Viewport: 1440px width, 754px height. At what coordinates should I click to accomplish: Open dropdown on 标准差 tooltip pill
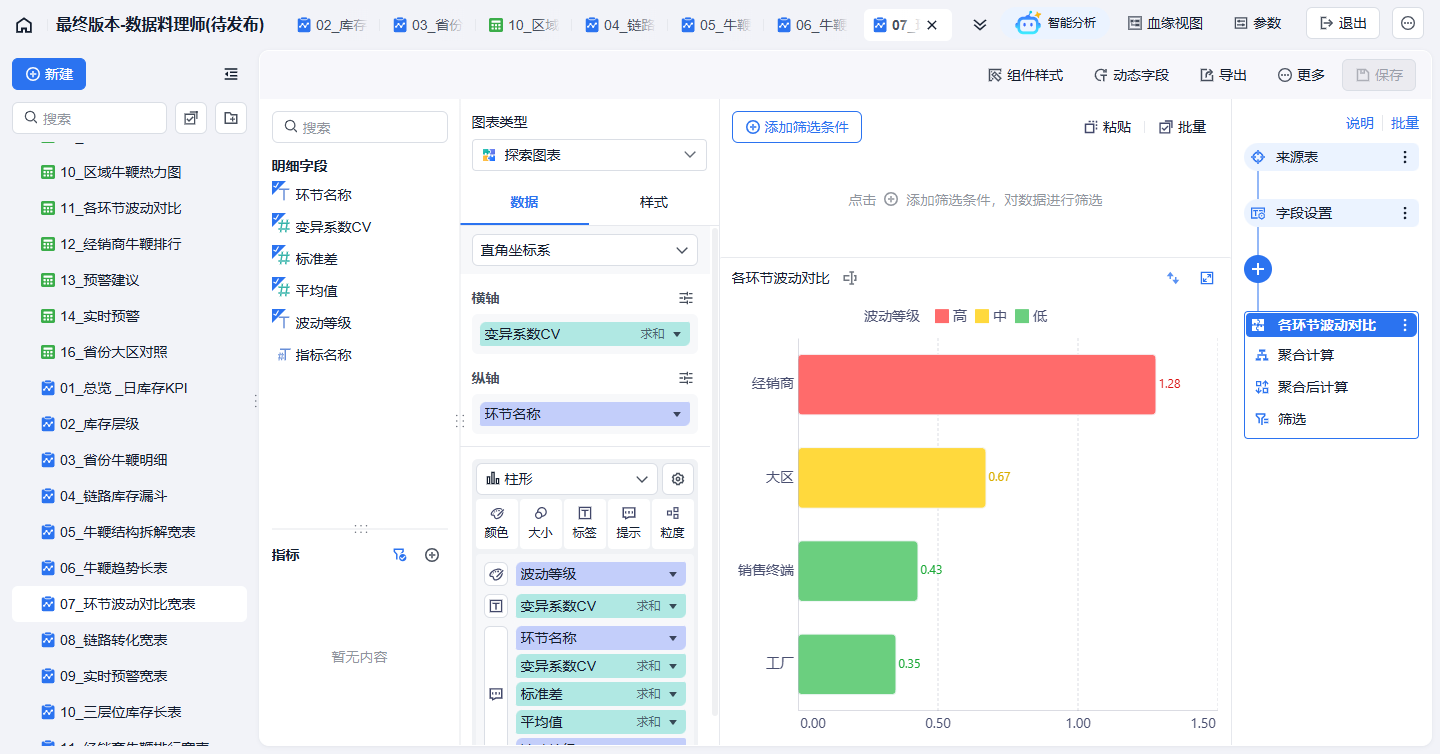click(674, 694)
